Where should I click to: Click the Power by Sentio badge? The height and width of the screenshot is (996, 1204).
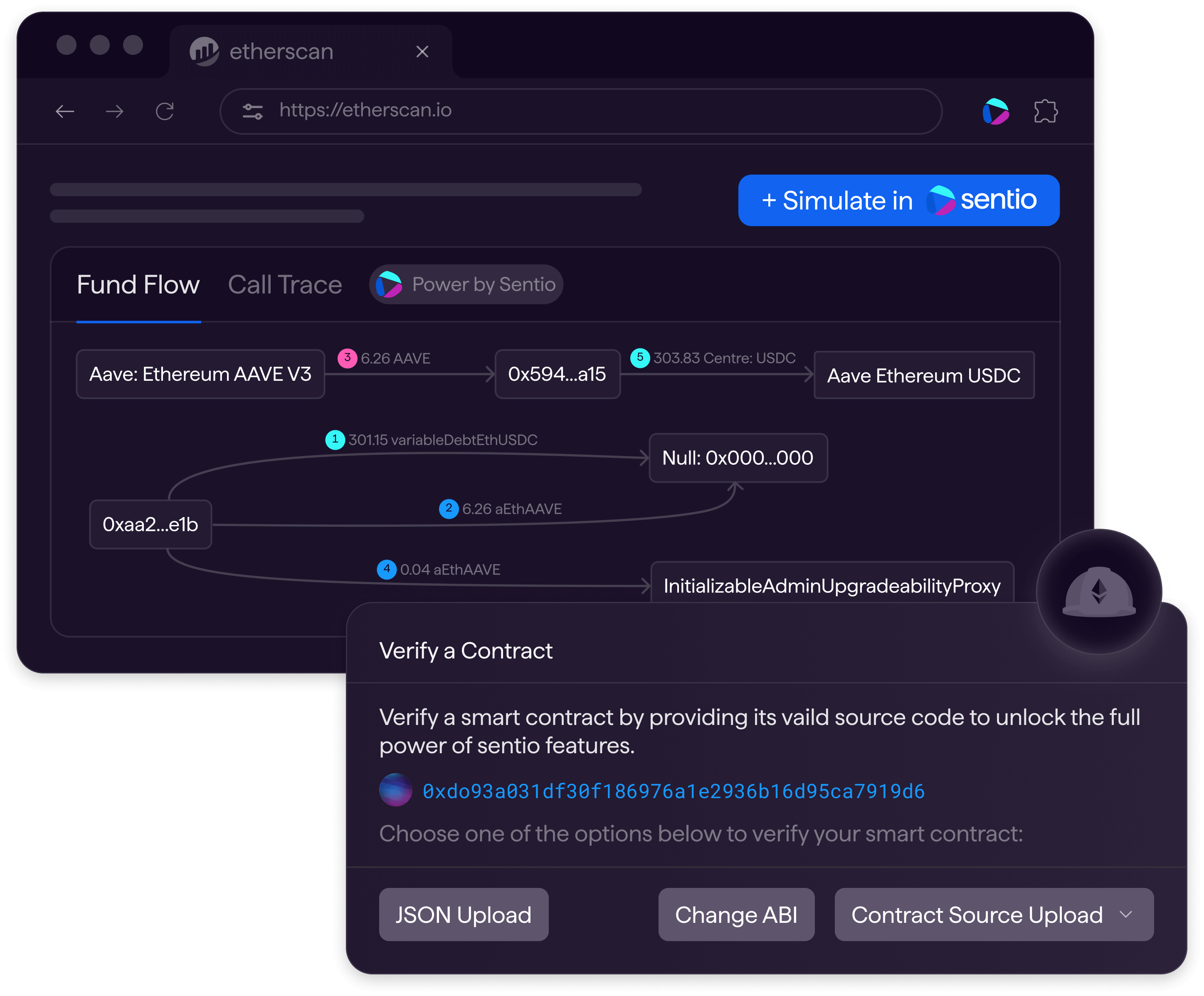coord(466,284)
